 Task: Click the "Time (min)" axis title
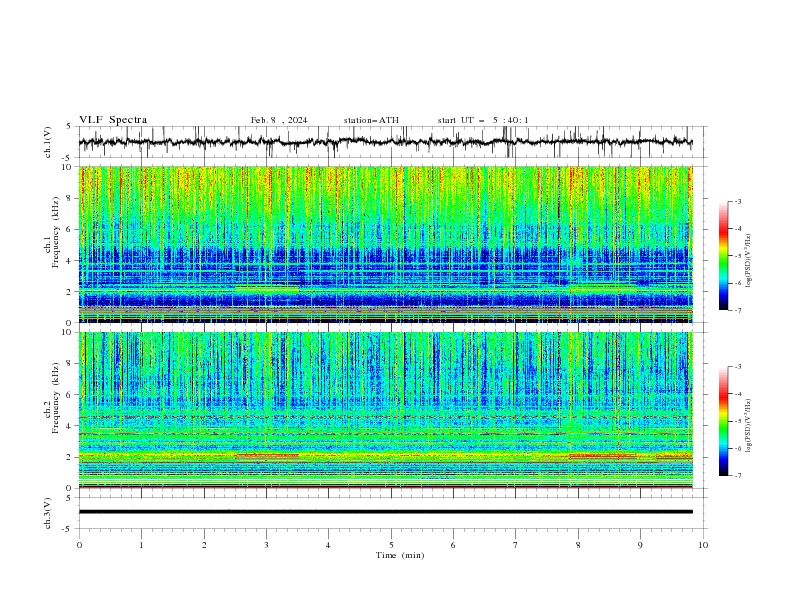click(400, 555)
